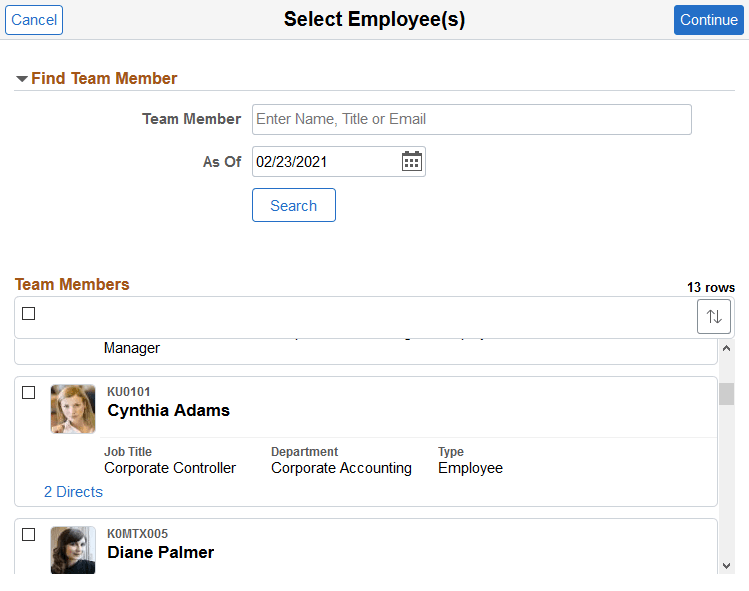Click the Find Team Member heading

tap(104, 78)
